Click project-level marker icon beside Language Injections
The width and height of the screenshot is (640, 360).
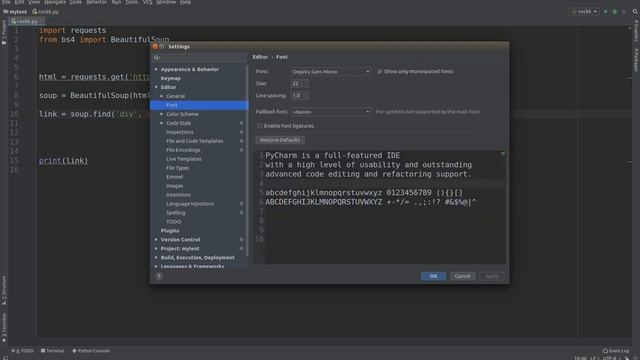click(x=241, y=204)
